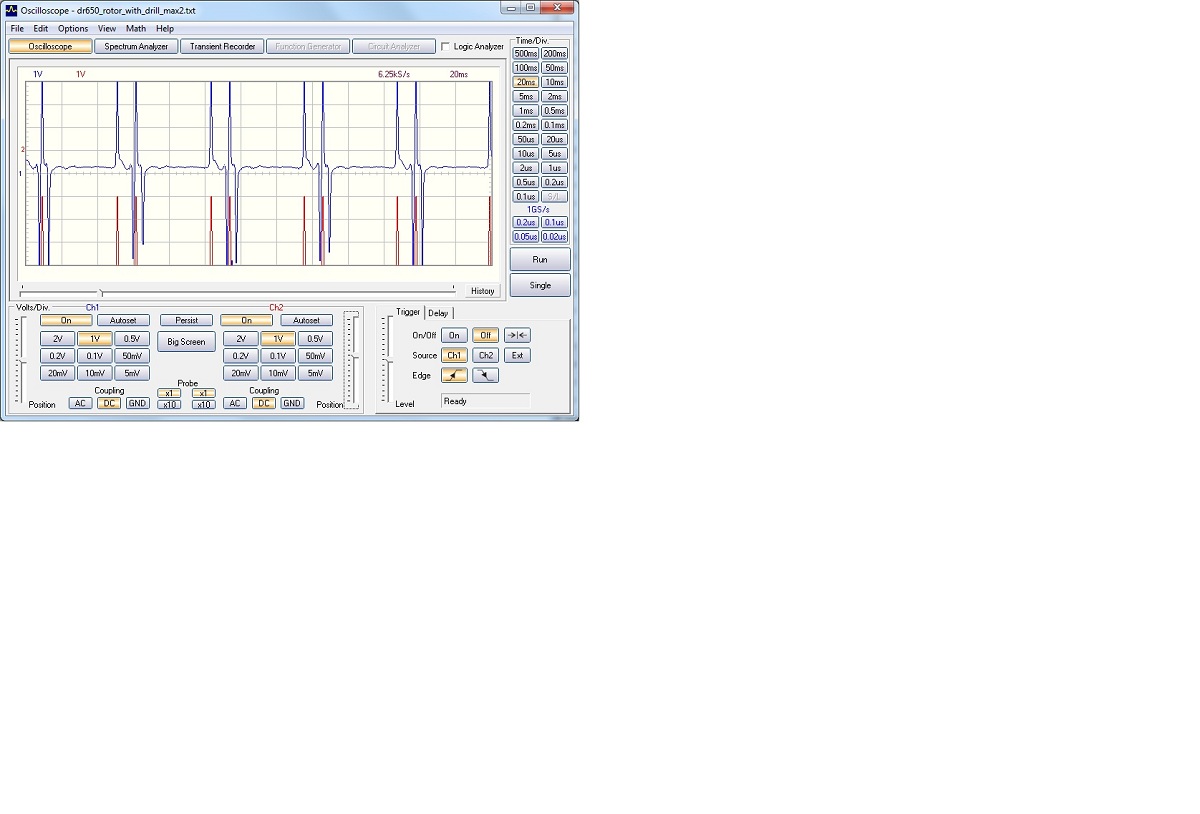Screen dimensions: 1200x814
Task: Open the File menu
Action: tap(17, 29)
